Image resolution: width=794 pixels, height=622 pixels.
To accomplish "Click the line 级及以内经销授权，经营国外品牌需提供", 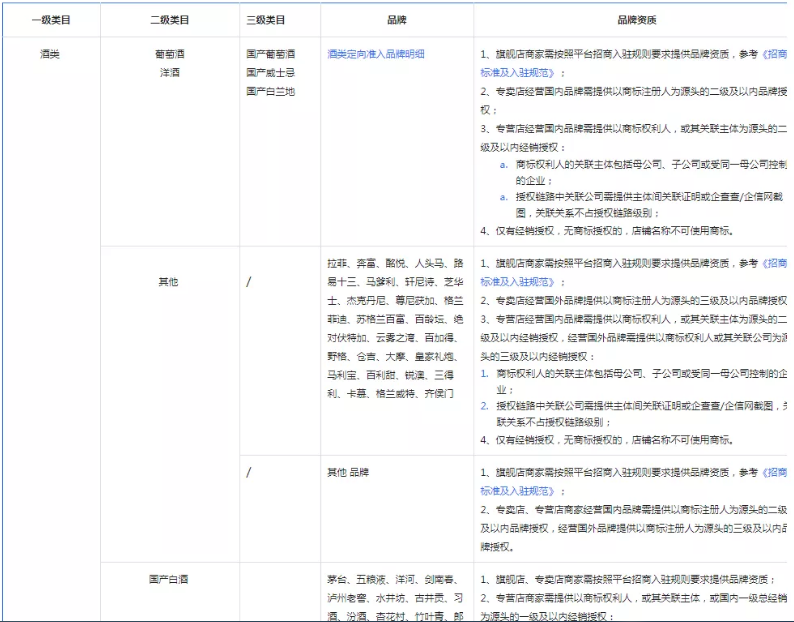I will 633,337.
